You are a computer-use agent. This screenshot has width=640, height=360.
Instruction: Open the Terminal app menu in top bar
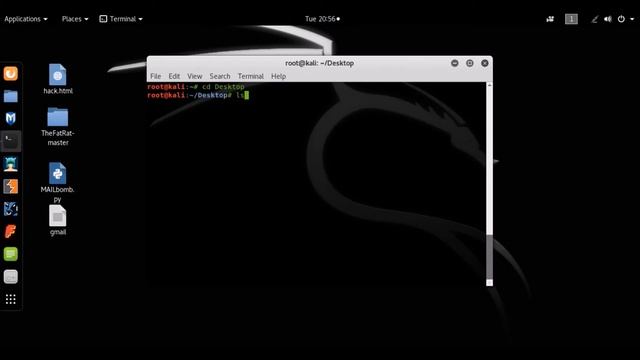click(x=121, y=19)
